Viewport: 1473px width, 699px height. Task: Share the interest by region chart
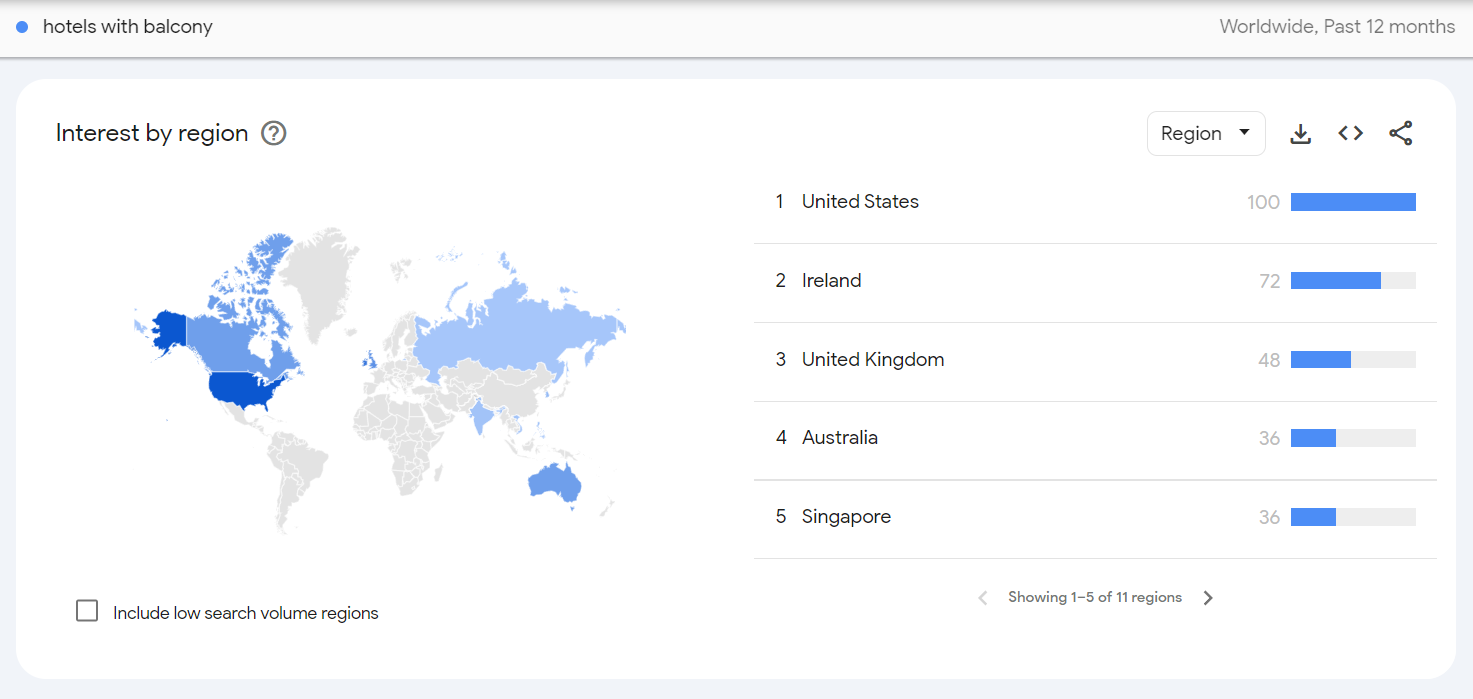(1401, 134)
